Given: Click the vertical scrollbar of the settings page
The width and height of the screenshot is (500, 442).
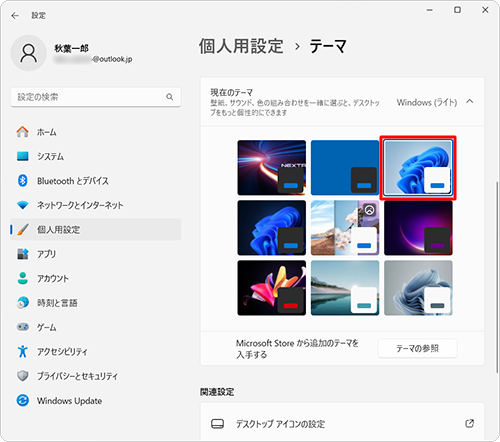Looking at the screenshot, I should point(497,277).
